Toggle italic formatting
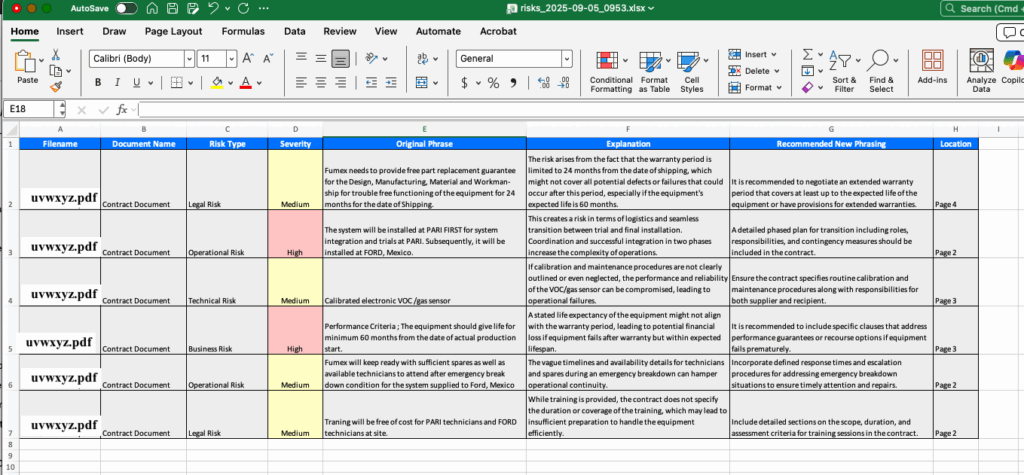The height and width of the screenshot is (475, 1024). tap(118, 83)
